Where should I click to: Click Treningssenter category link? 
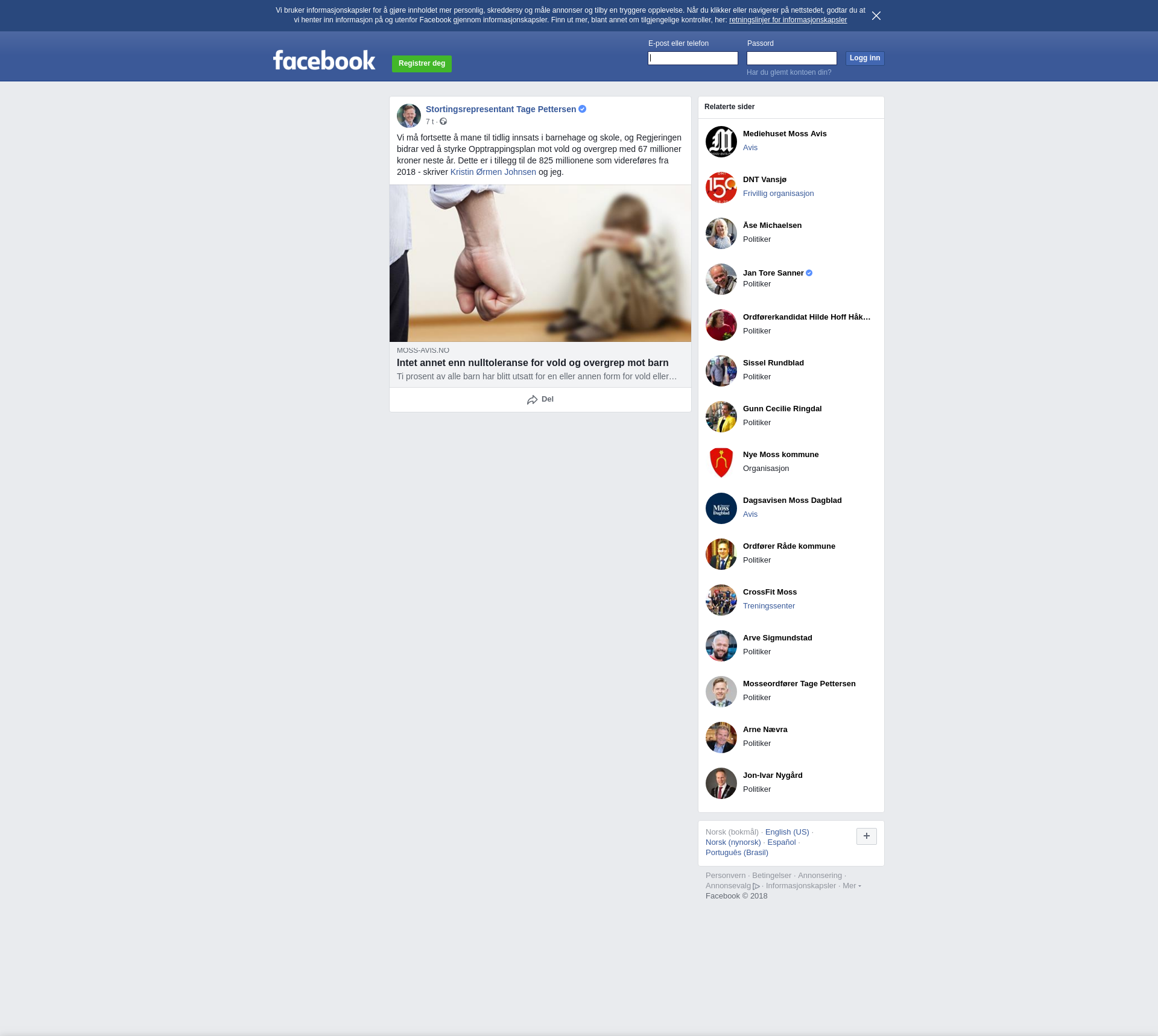pos(769,606)
